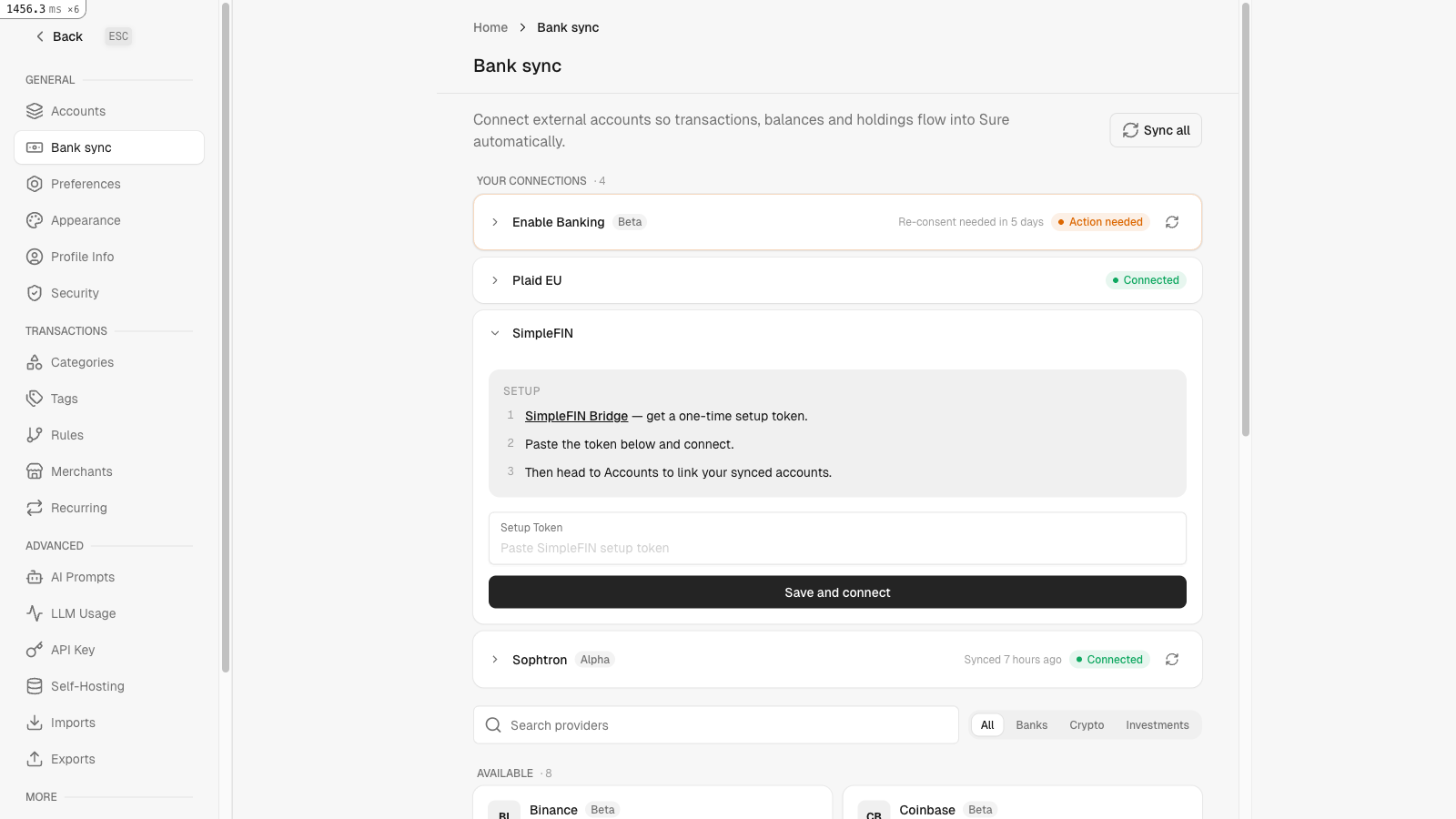Click the Merchants store icon
Screen dimensions: 1456x819
pos(35,471)
